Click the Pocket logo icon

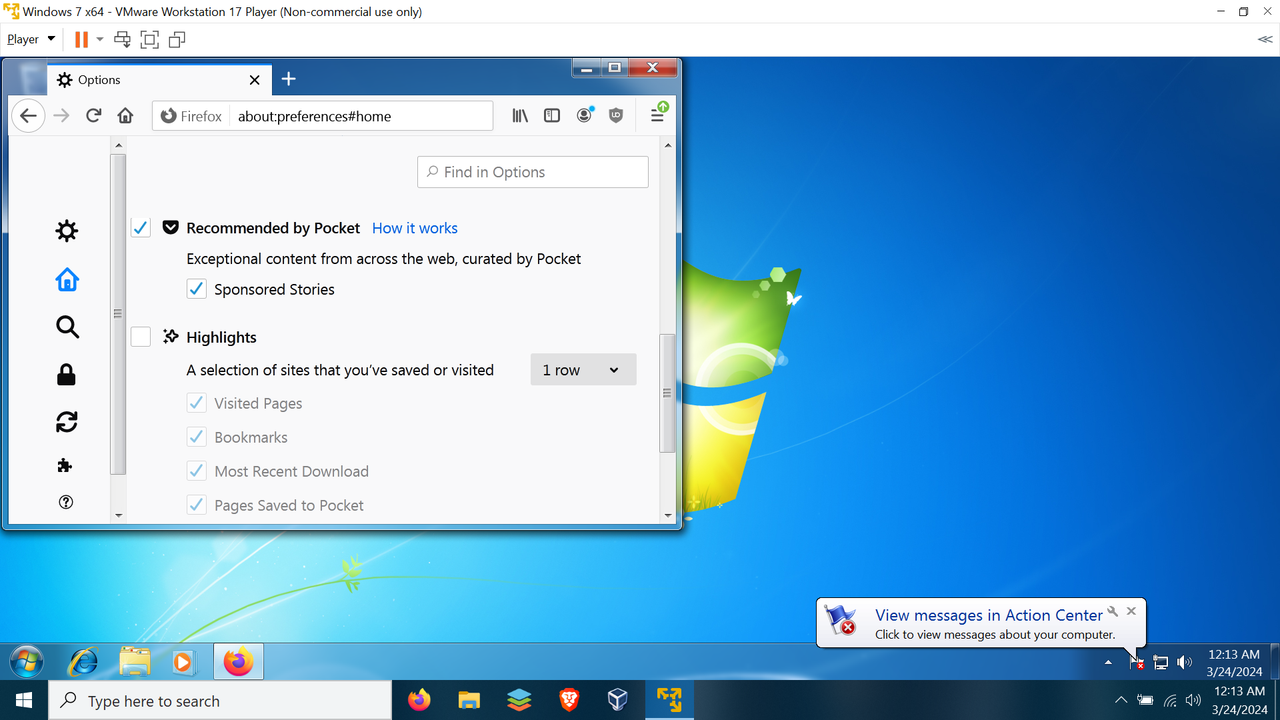170,227
